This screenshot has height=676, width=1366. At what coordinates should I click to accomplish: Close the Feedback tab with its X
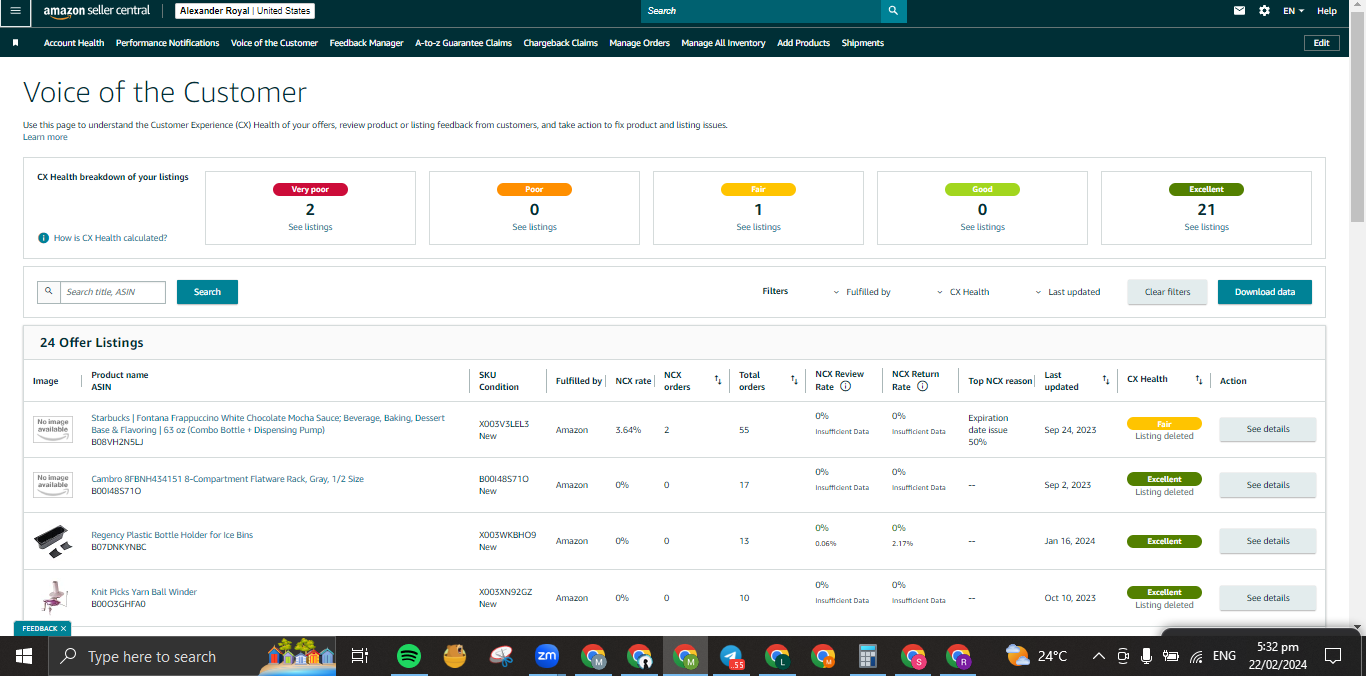(x=64, y=628)
